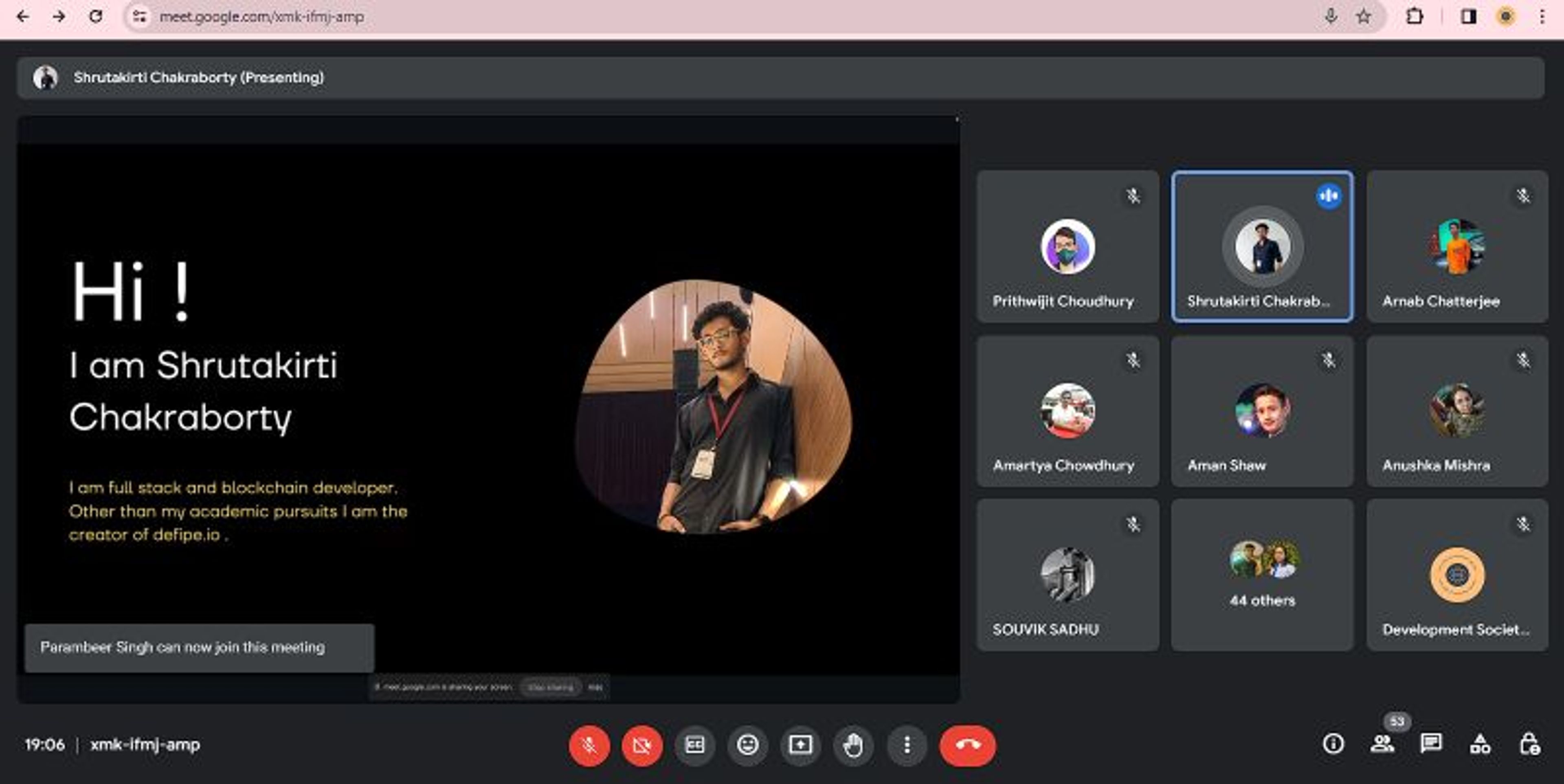Open the Activities panel
1564x784 pixels.
coord(1480,743)
